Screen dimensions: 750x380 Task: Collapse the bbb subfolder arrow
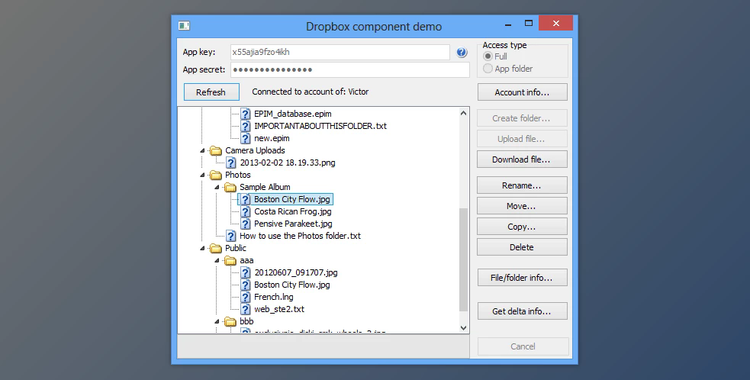(x=217, y=322)
